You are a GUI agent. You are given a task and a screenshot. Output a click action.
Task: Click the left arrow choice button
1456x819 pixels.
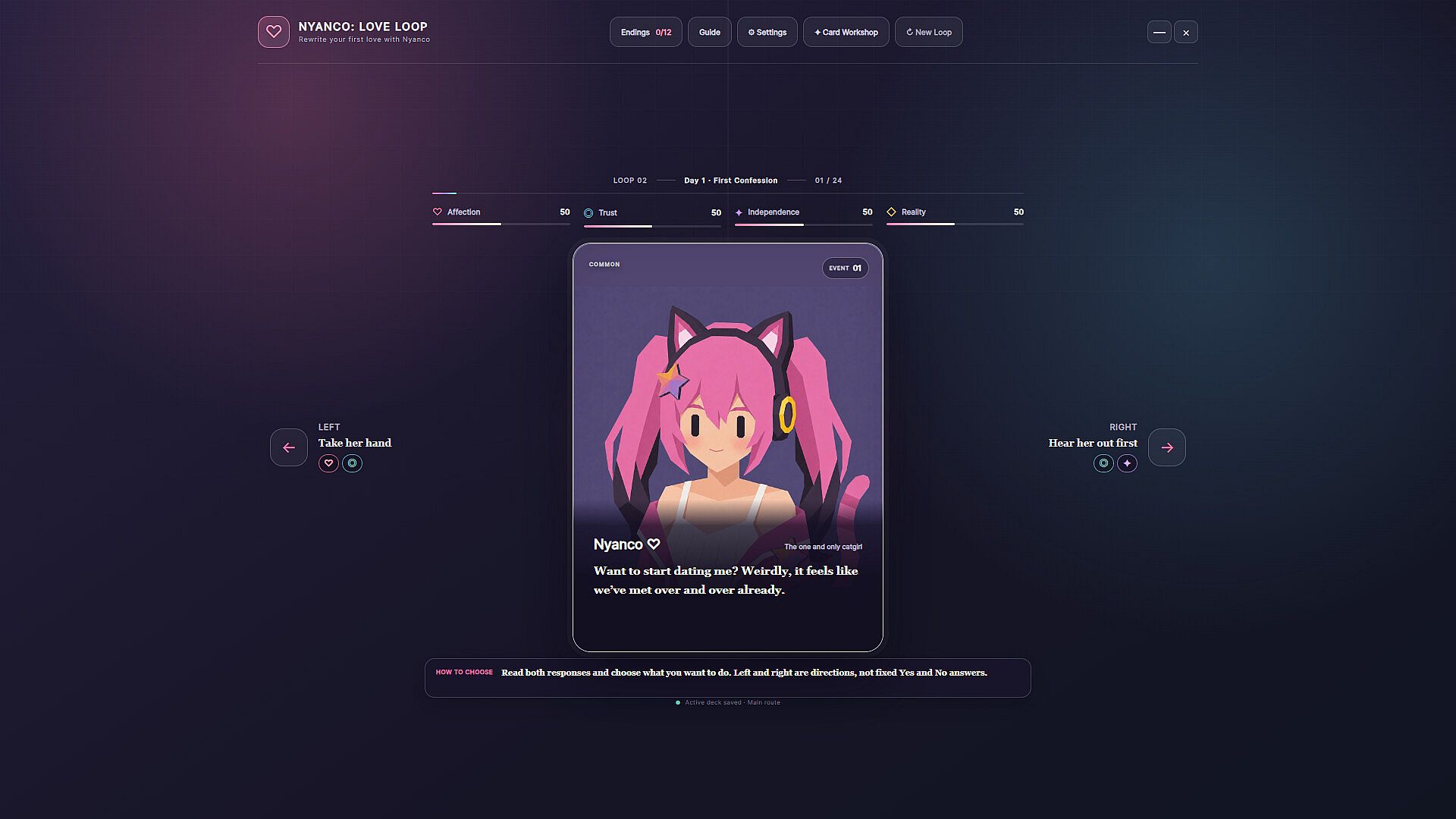click(289, 447)
